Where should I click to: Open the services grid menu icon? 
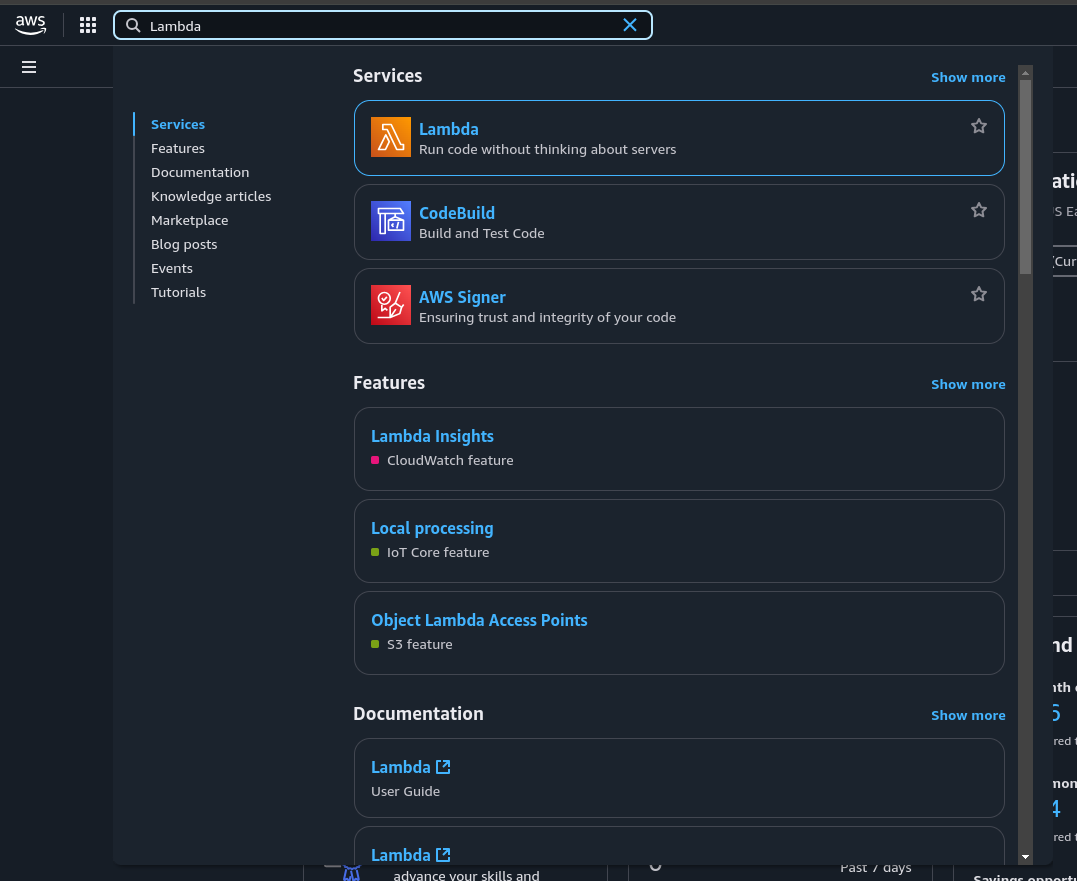point(88,25)
